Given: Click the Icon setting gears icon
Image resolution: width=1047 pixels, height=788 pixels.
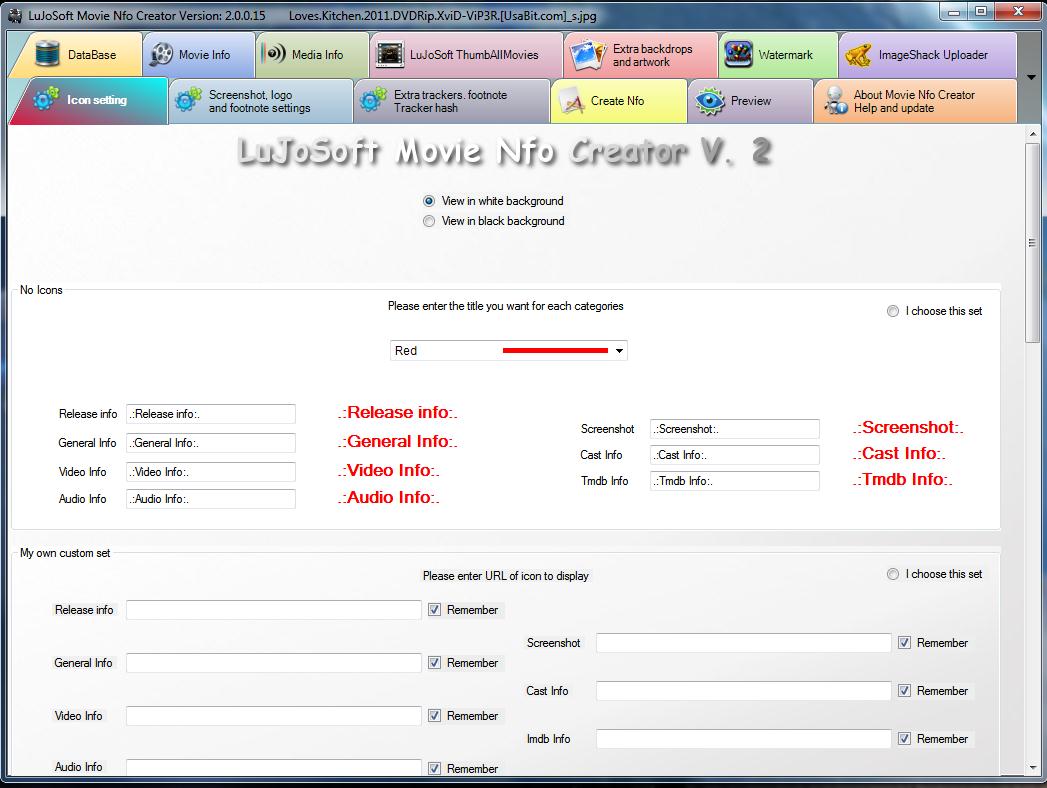Looking at the screenshot, I should 45,98.
